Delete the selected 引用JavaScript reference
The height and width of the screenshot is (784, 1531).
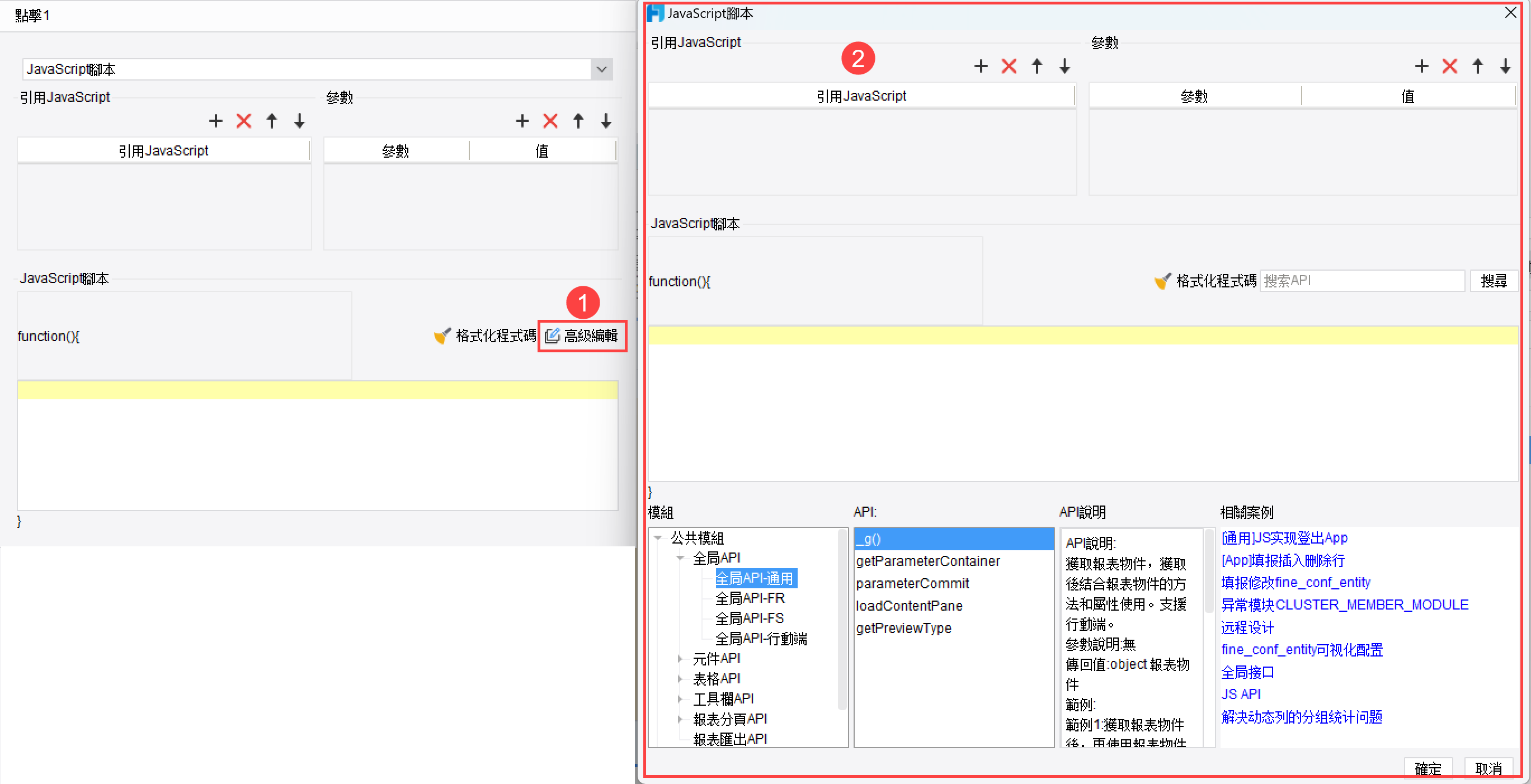(1009, 67)
